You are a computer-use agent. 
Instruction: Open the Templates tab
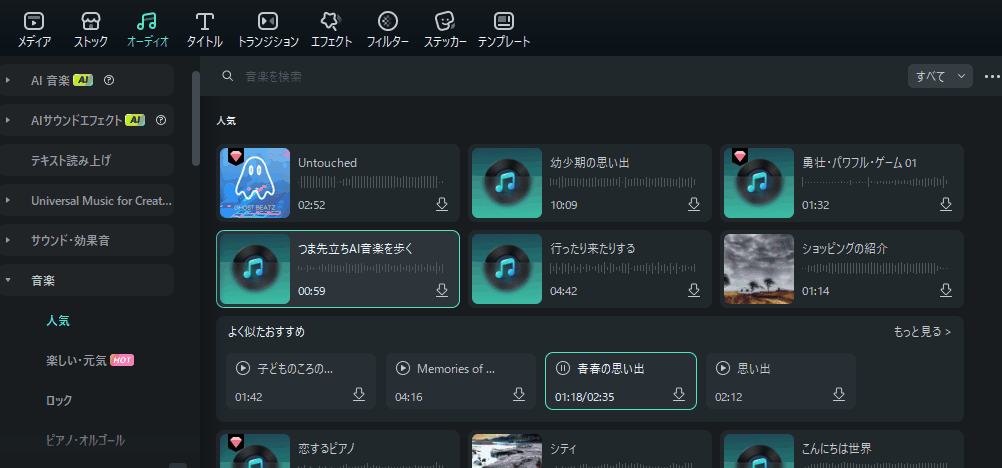[503, 22]
